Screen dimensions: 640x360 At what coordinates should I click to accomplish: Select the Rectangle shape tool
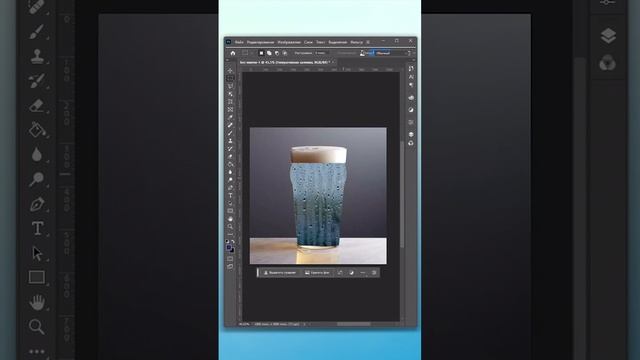pyautogui.click(x=230, y=211)
